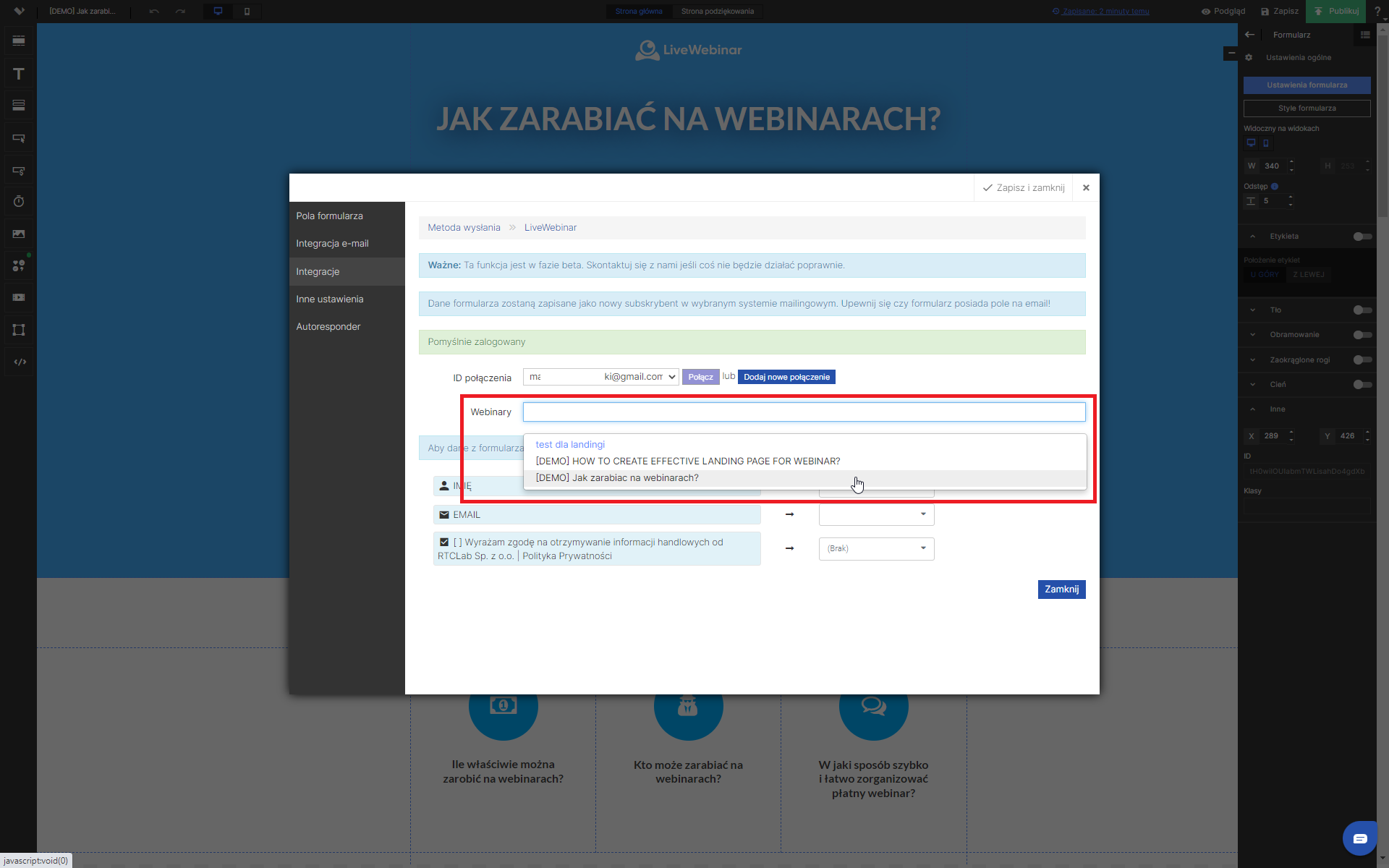The image size is (1389, 868).
Task: Open the (Brak) mapping dropdown
Action: click(x=876, y=548)
